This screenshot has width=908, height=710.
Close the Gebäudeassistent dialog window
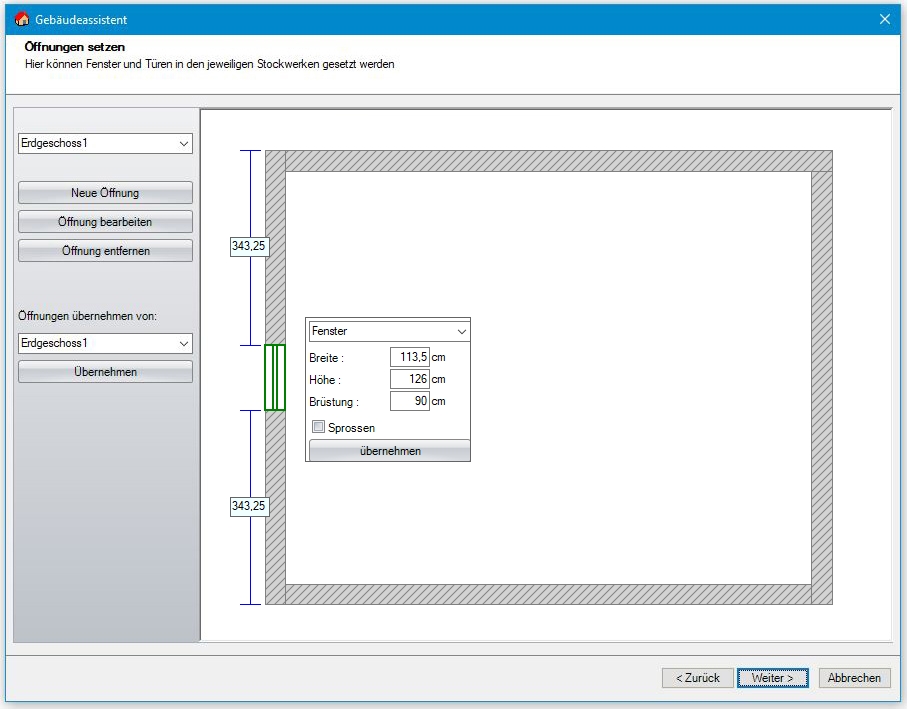coord(884,19)
